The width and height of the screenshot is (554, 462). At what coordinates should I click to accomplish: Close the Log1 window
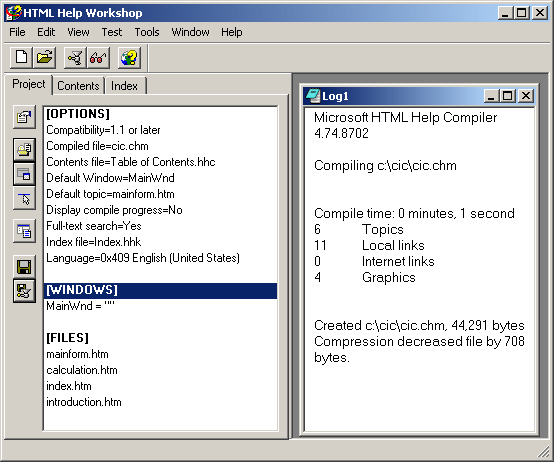(x=526, y=96)
